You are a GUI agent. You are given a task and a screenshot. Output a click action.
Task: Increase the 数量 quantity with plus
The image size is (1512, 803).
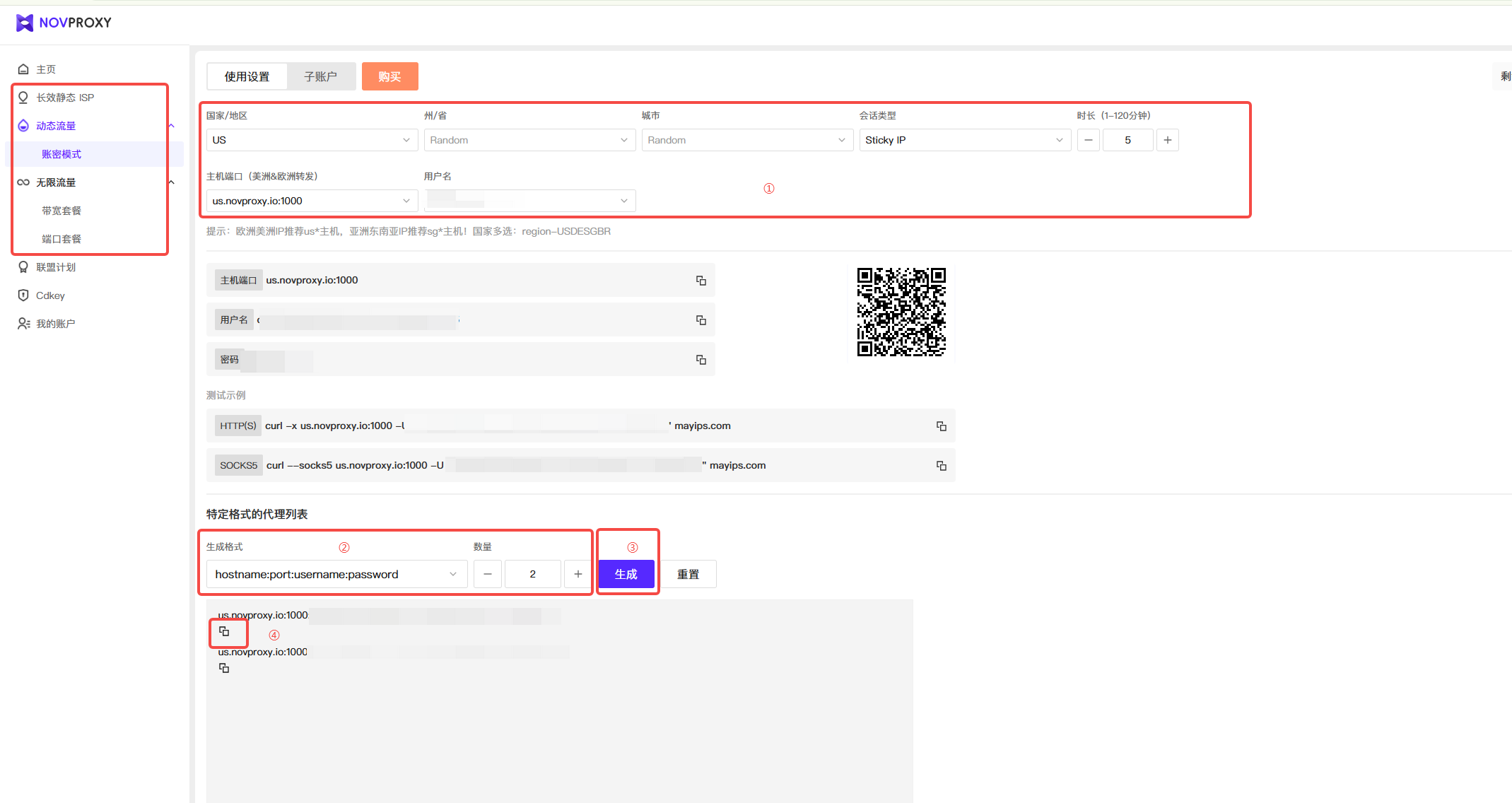pyautogui.click(x=578, y=574)
